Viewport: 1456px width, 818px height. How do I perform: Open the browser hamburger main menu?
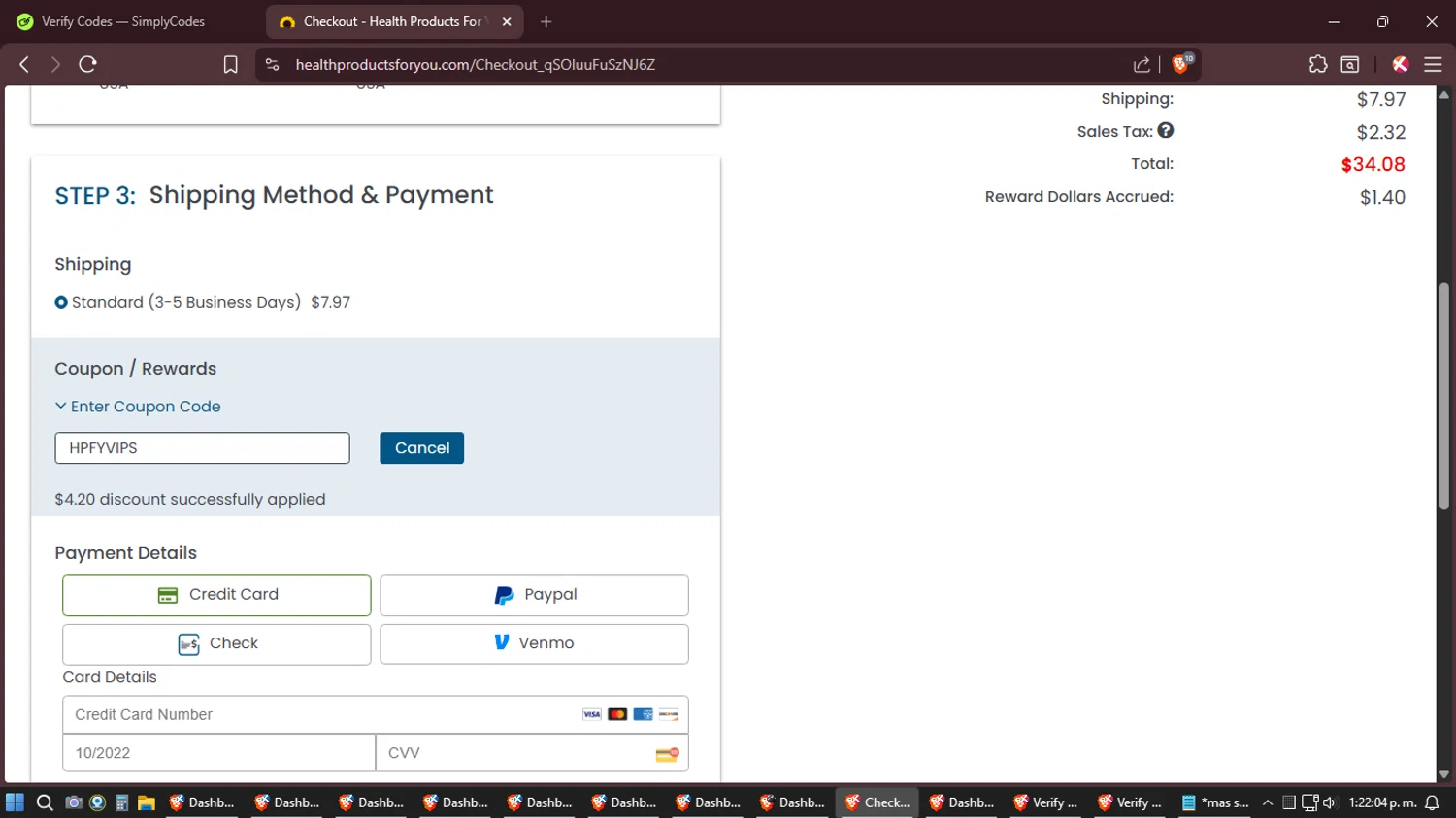click(x=1433, y=64)
